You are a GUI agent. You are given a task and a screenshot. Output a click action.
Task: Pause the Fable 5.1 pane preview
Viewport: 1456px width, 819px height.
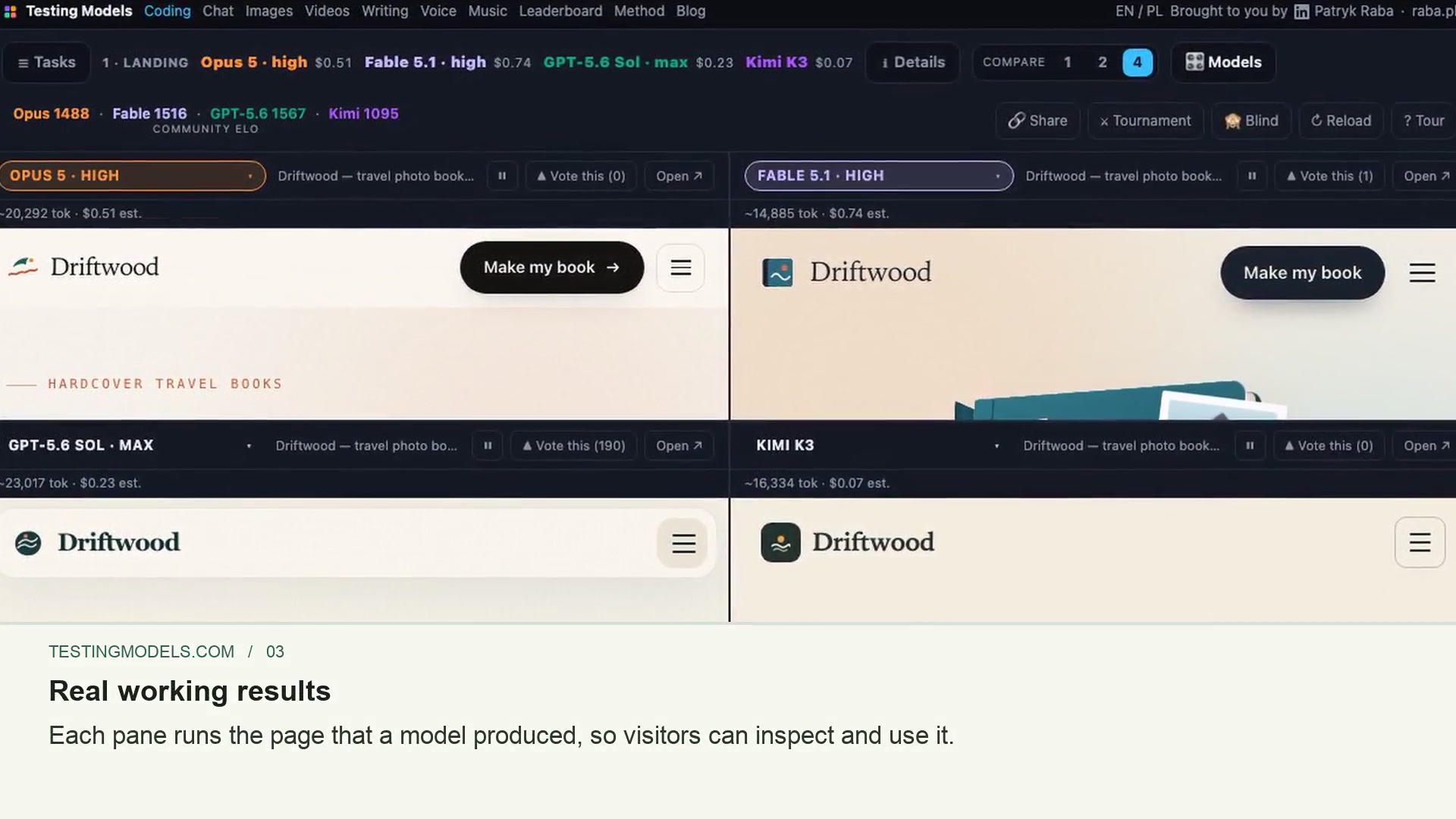coord(1252,176)
